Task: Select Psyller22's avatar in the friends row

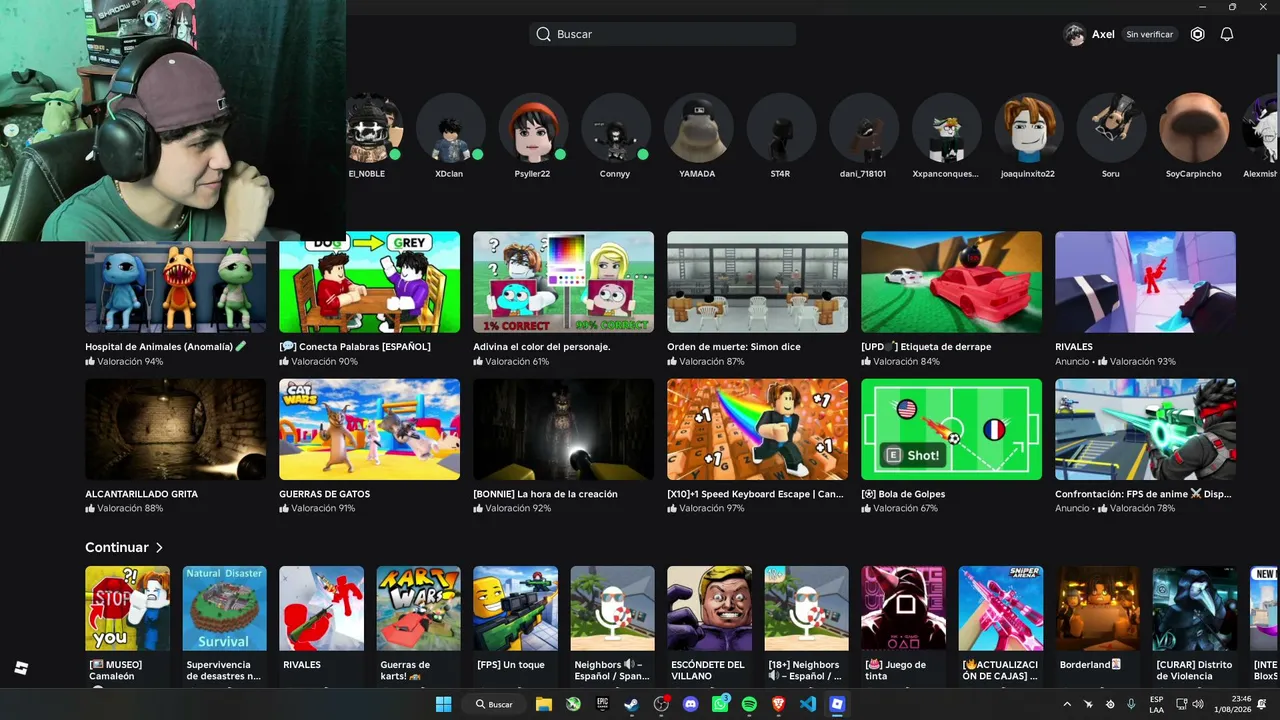Action: [x=533, y=128]
